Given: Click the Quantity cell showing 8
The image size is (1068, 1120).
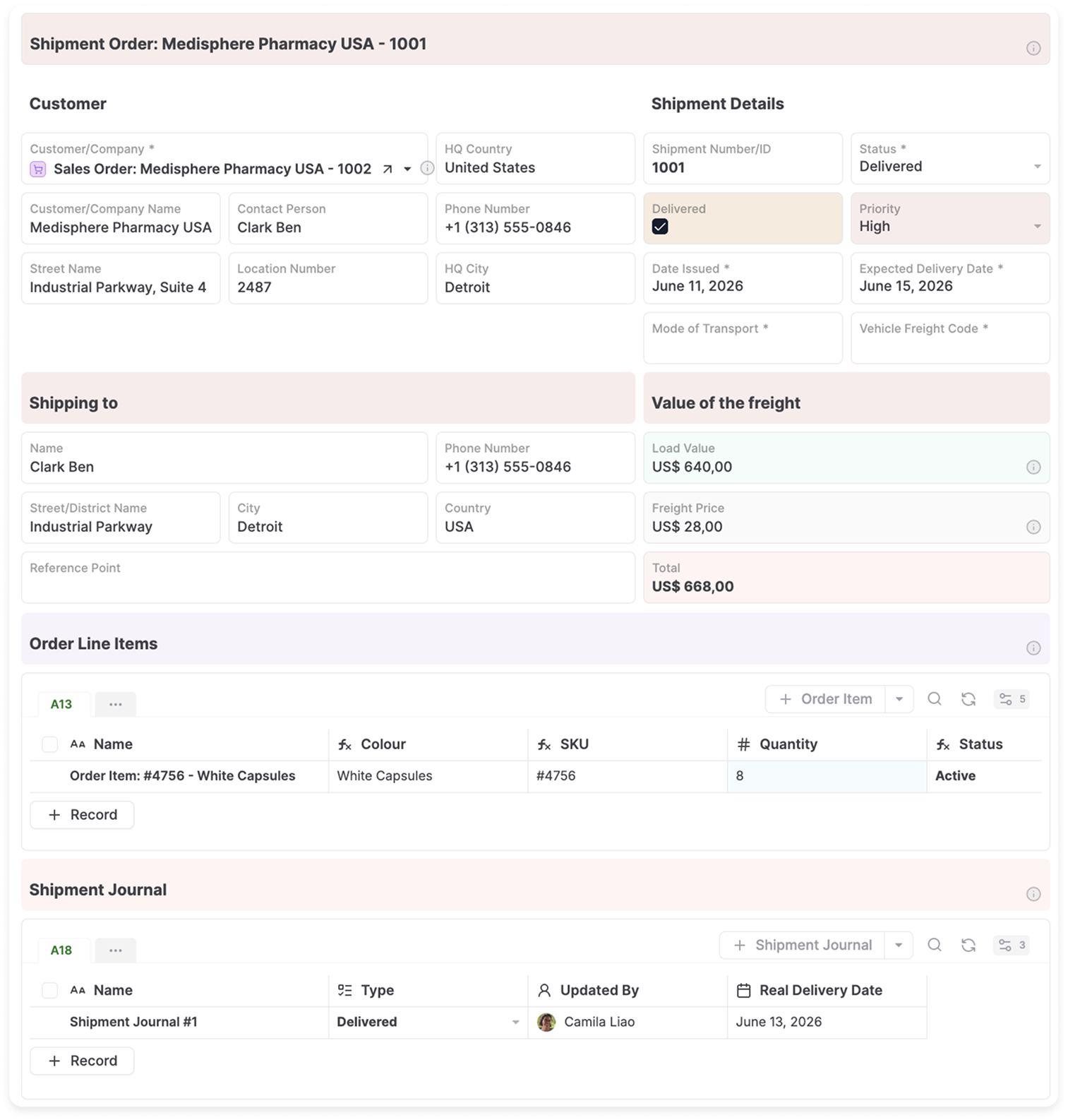Looking at the screenshot, I should coord(827,776).
